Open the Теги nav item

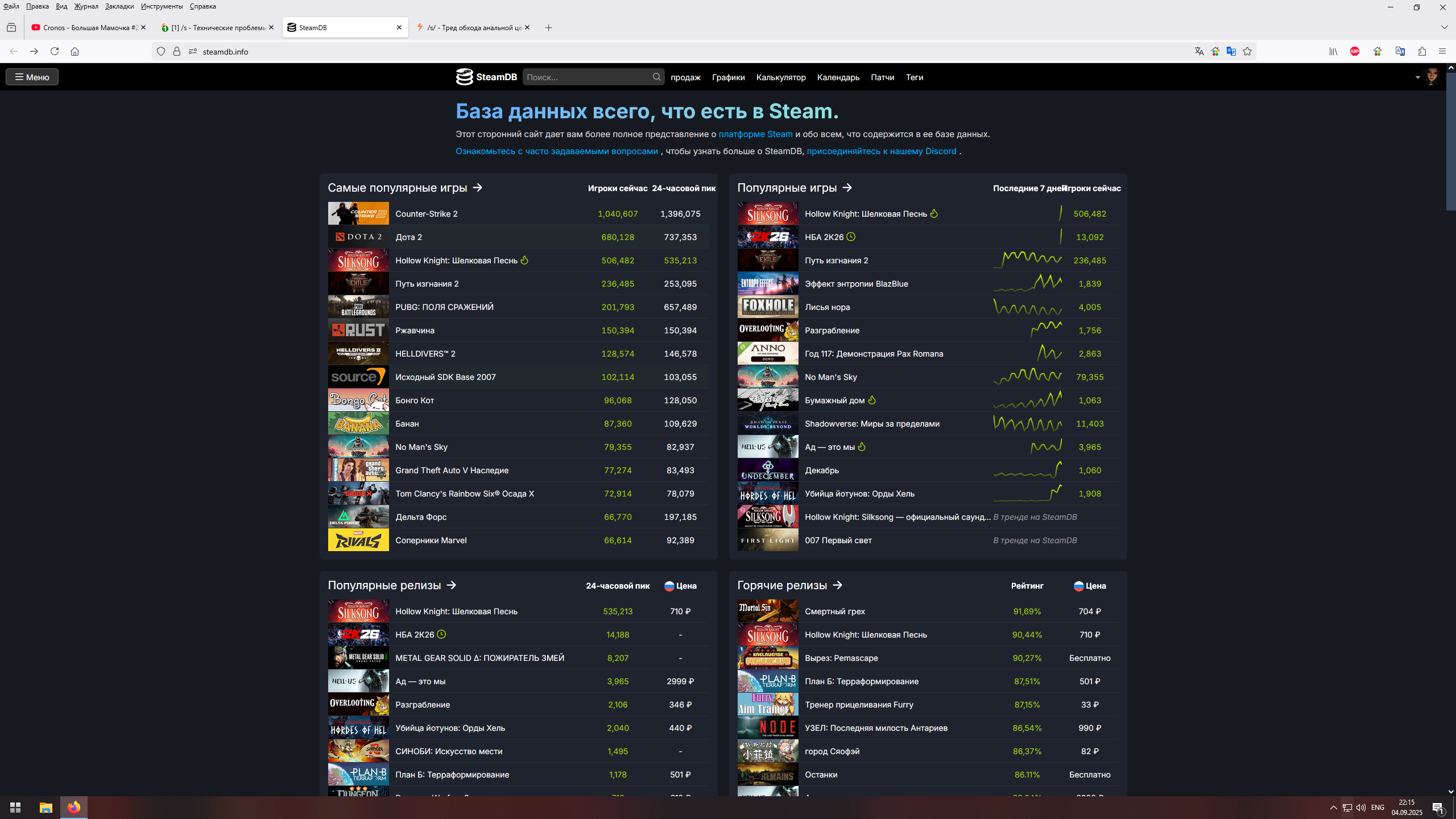pyautogui.click(x=914, y=77)
